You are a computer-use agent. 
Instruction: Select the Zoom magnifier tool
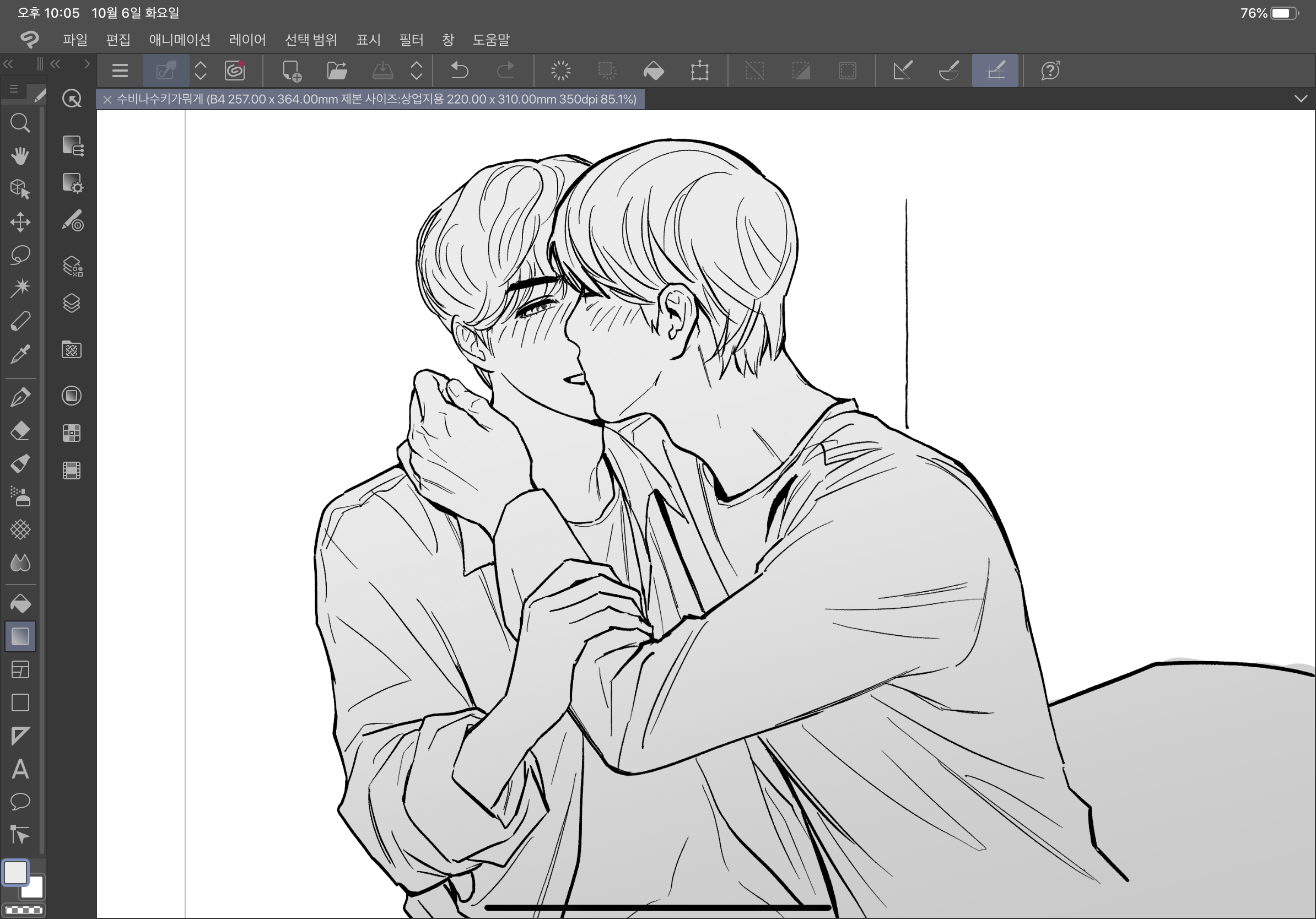[20, 123]
